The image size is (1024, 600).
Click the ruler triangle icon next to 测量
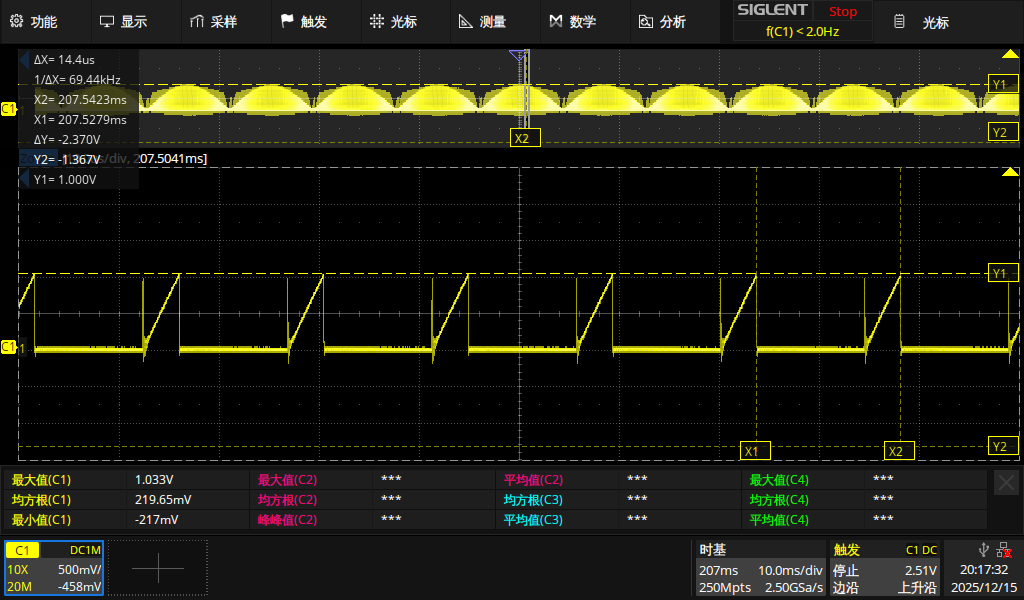pos(466,22)
